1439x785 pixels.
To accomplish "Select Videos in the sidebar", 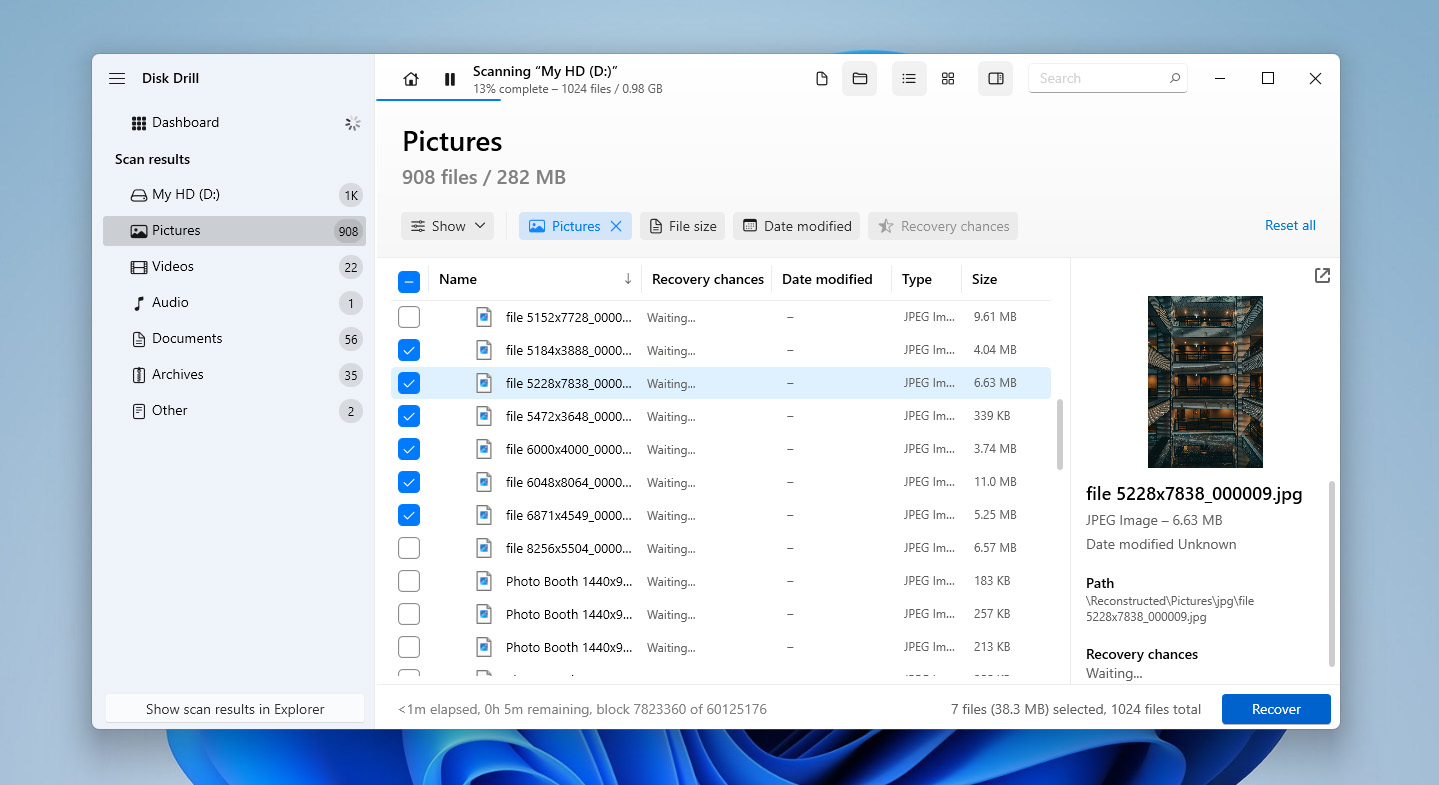I will [173, 266].
